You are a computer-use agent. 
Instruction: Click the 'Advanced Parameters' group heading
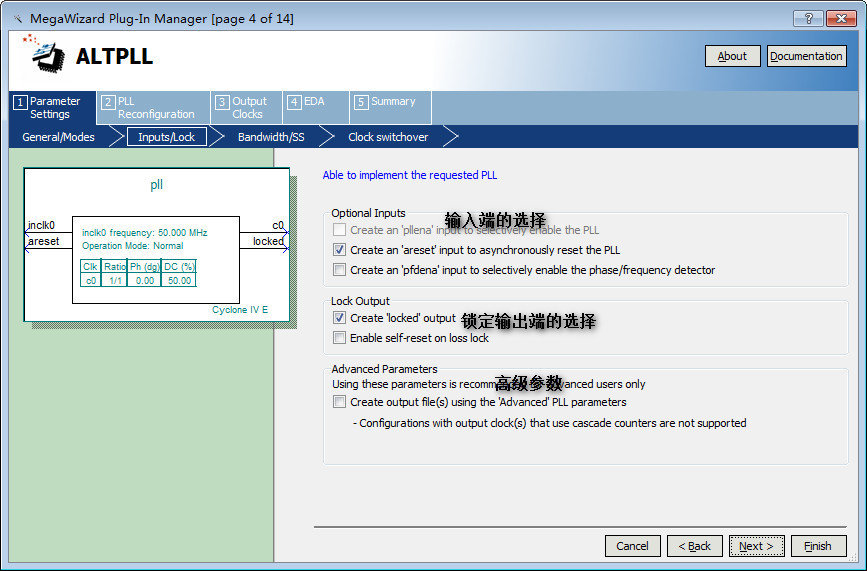[x=384, y=369]
